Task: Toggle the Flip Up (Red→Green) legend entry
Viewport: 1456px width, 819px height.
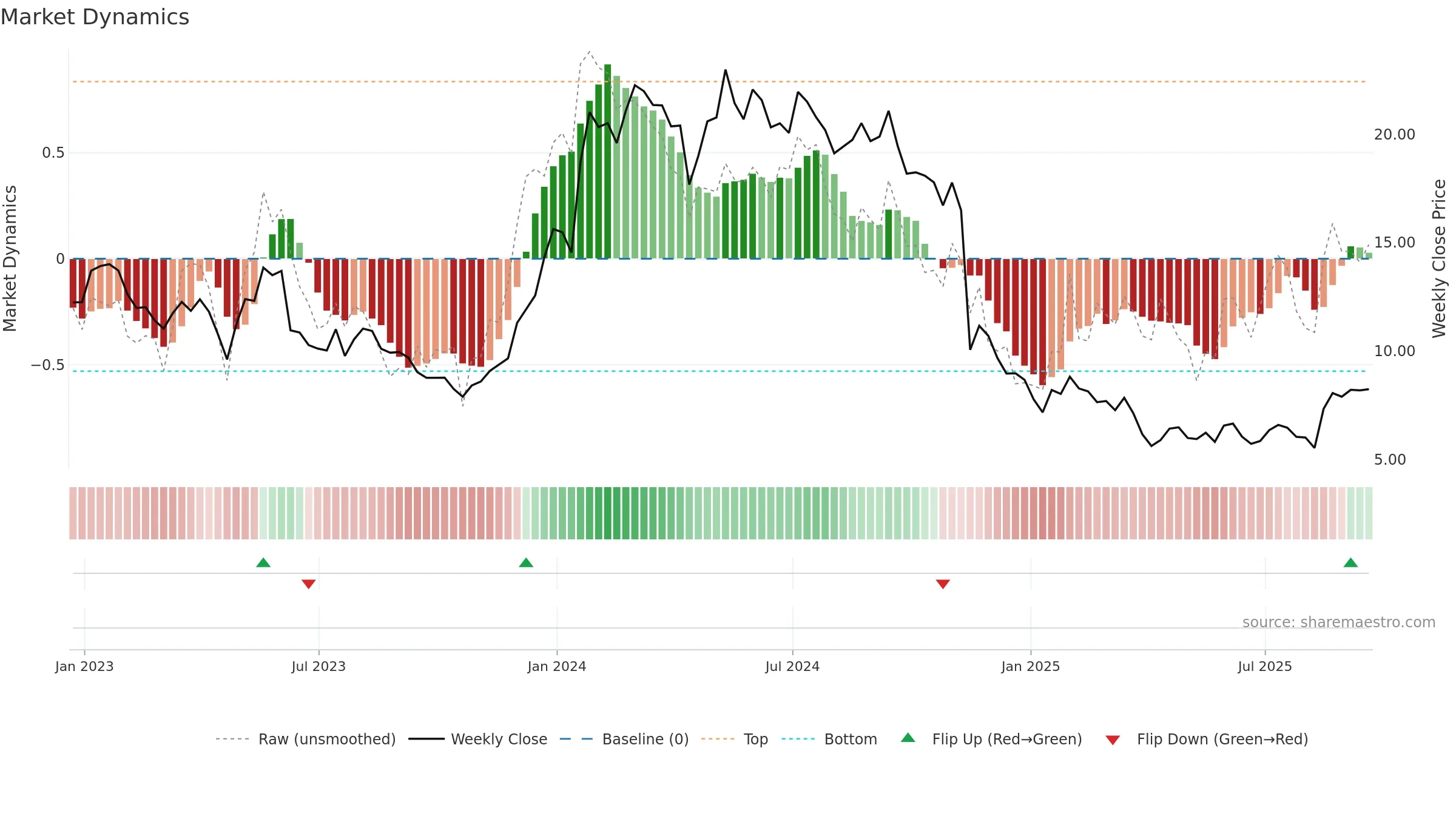Action: pos(991,739)
